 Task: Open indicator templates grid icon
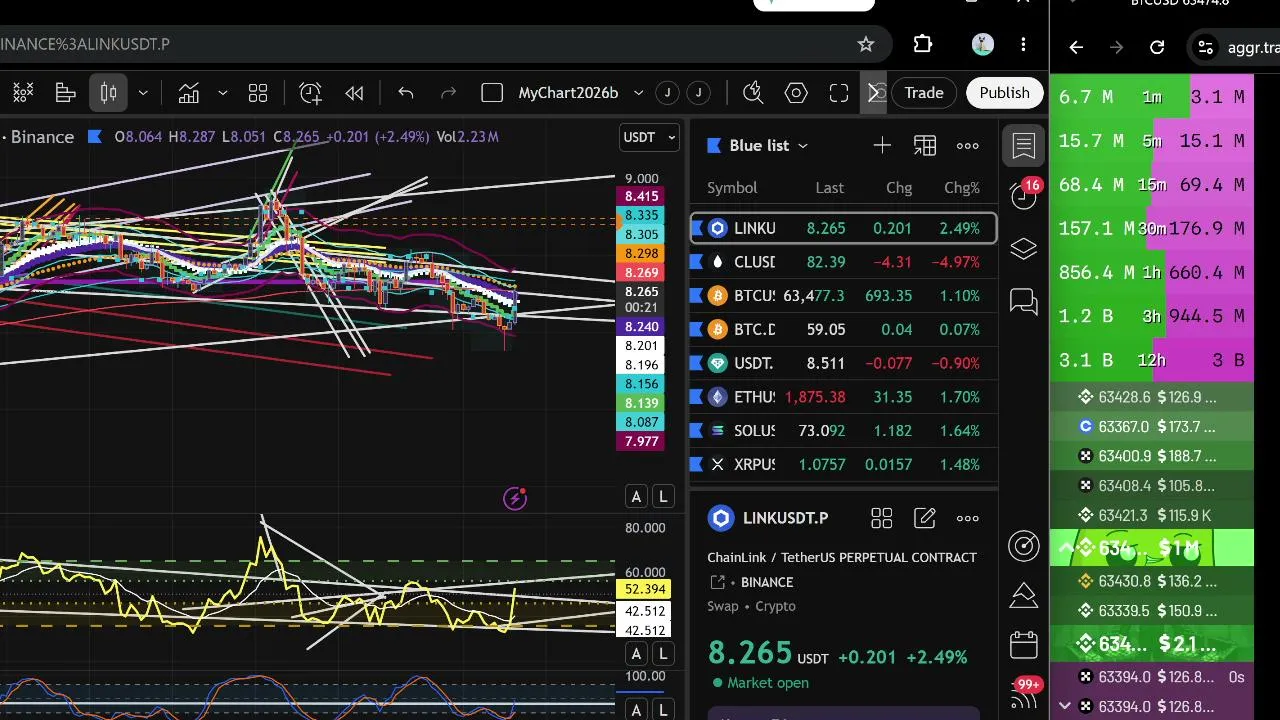tap(258, 93)
